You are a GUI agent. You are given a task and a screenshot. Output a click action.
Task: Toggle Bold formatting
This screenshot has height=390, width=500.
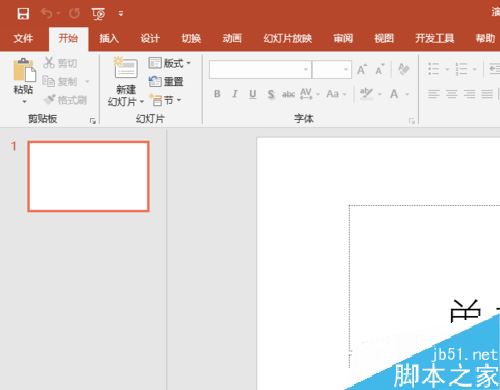(x=217, y=94)
